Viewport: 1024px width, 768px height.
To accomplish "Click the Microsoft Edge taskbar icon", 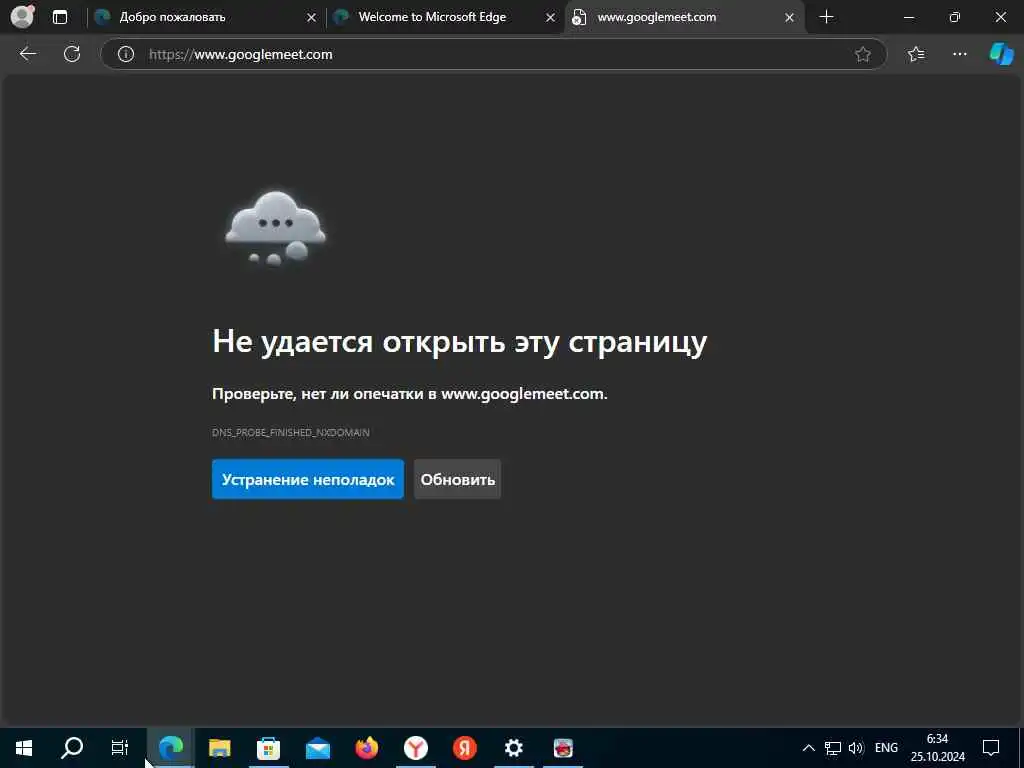I will click(x=170, y=748).
